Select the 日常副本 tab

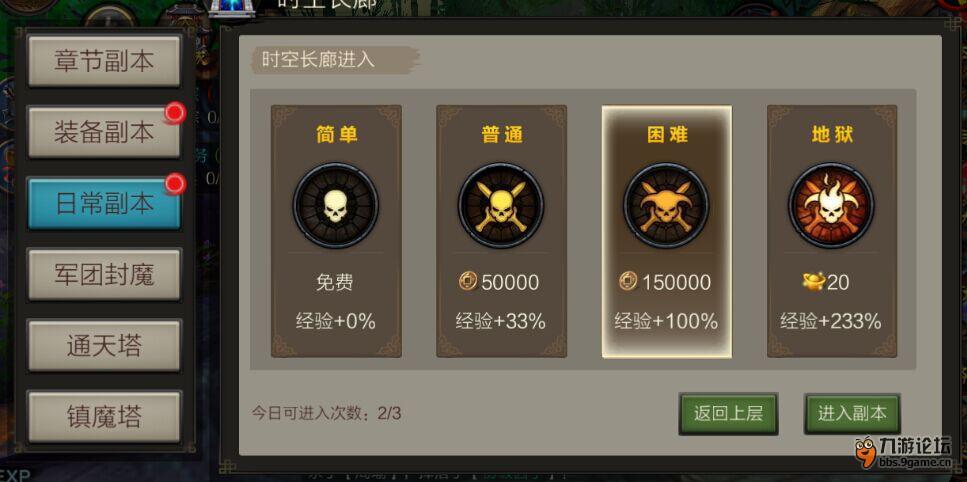click(104, 203)
